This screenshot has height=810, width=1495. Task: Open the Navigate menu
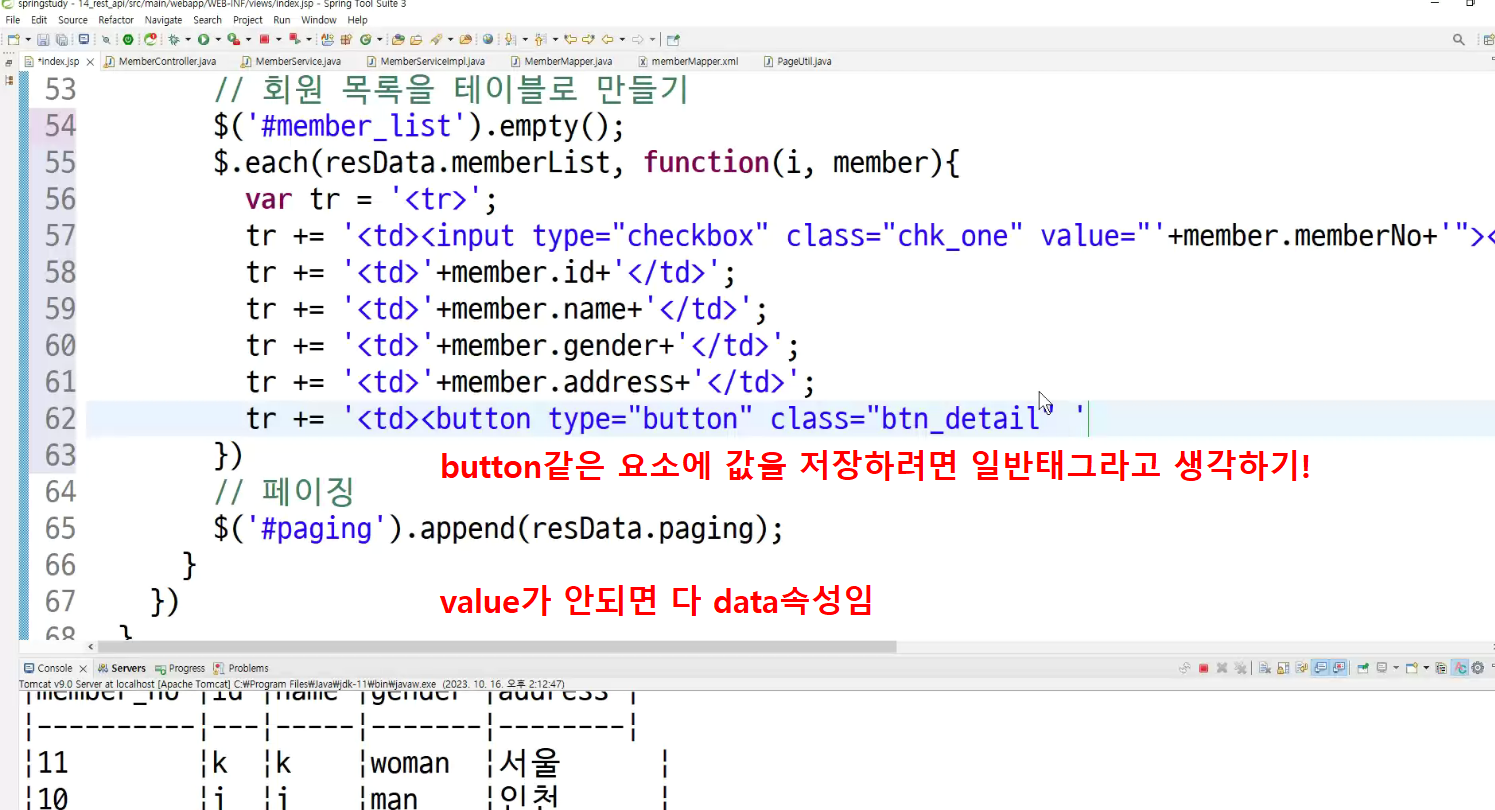tap(164, 20)
